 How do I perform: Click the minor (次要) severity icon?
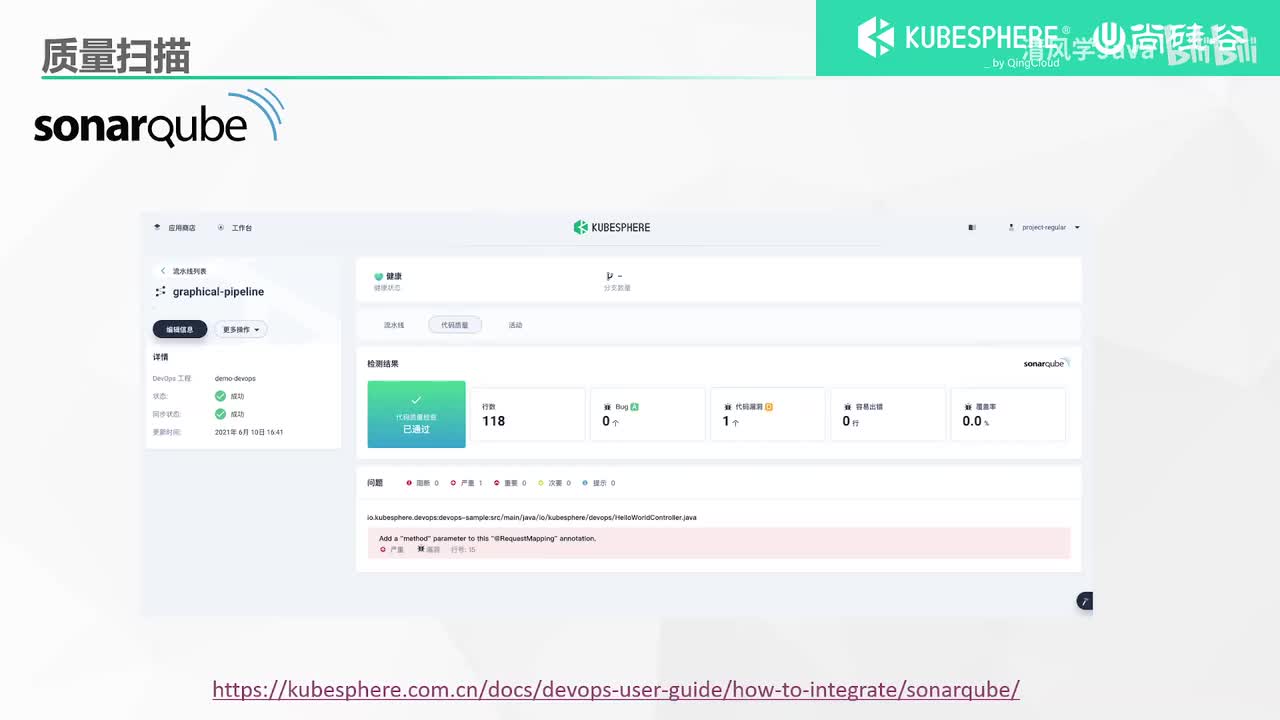541,483
